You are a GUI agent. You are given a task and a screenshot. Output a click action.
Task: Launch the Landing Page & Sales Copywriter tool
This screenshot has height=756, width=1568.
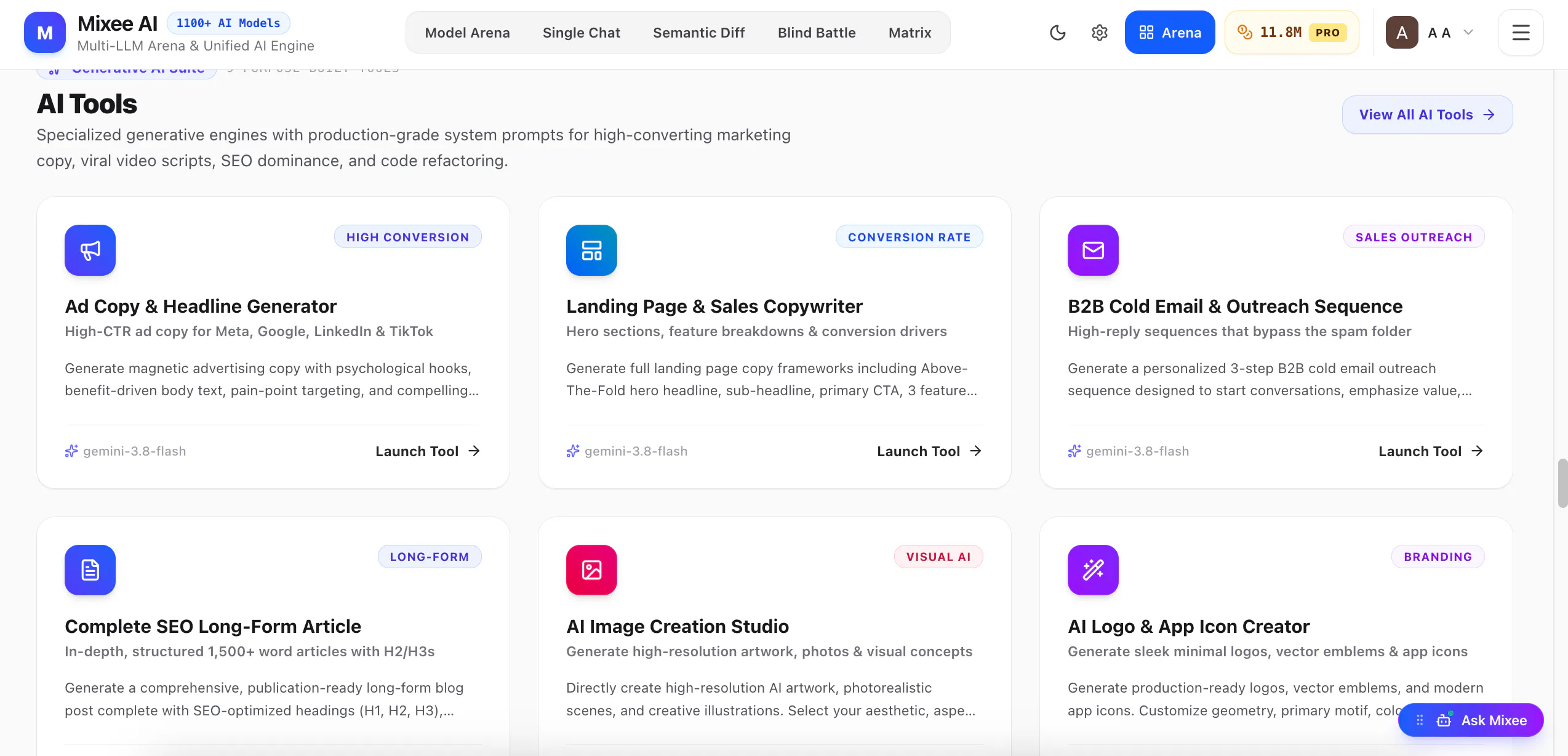click(929, 451)
